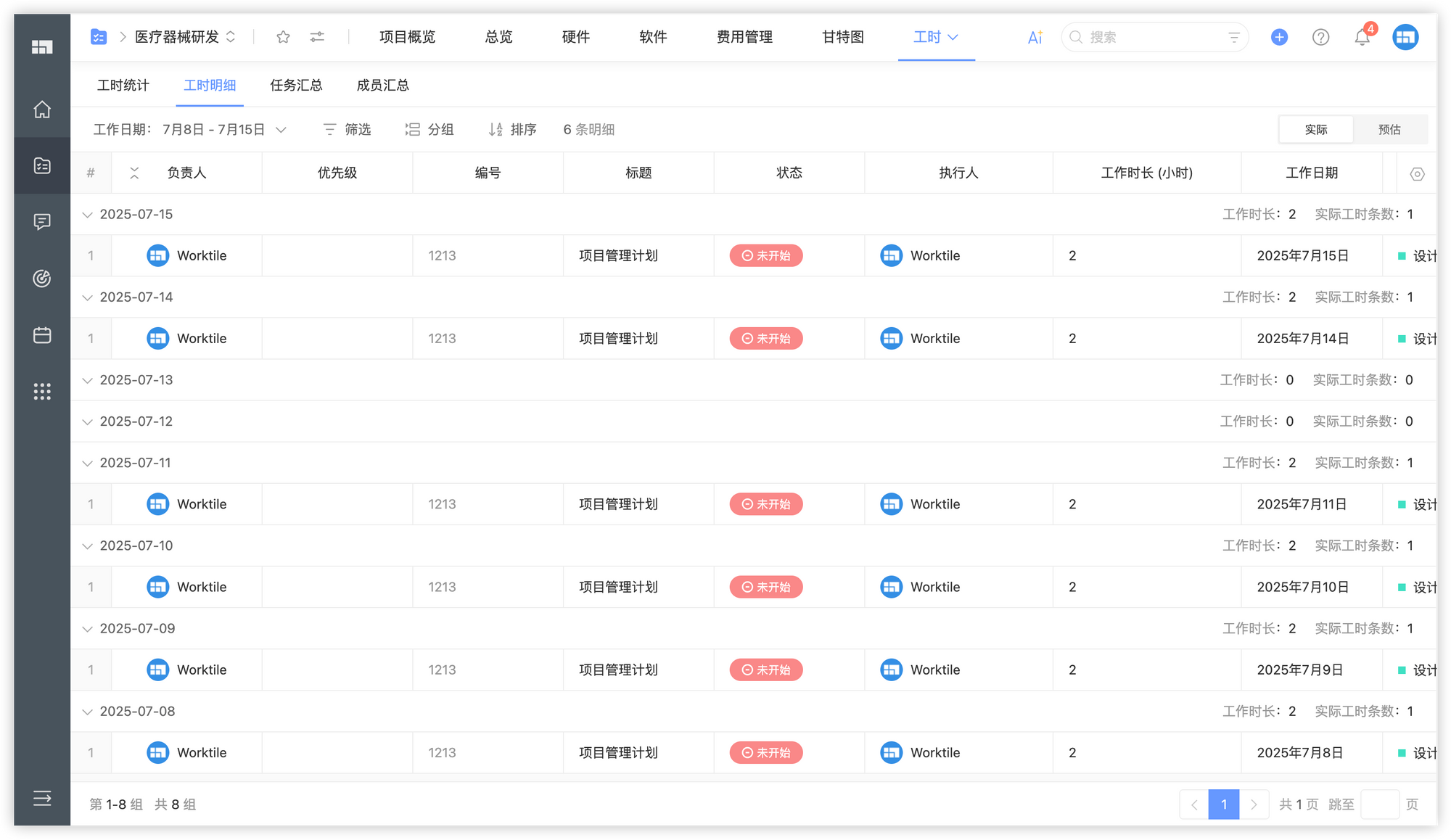Open the messages icon in sidebar
Image resolution: width=1451 pixels, height=840 pixels.
(42, 221)
